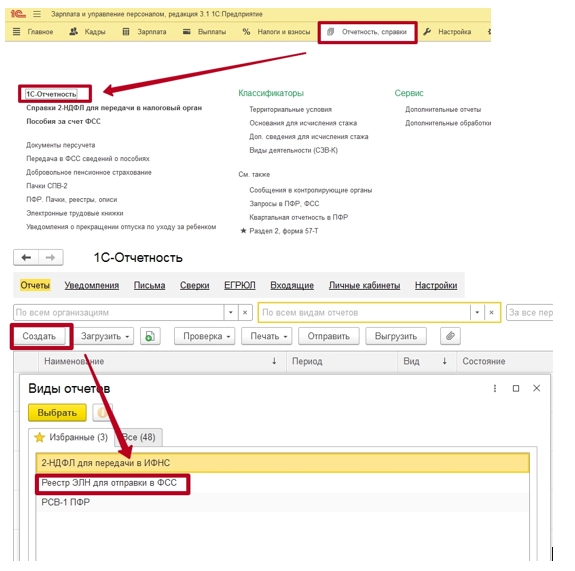This screenshot has width=575, height=571.
Task: Switch to the Все (48) tab
Action: 139,437
